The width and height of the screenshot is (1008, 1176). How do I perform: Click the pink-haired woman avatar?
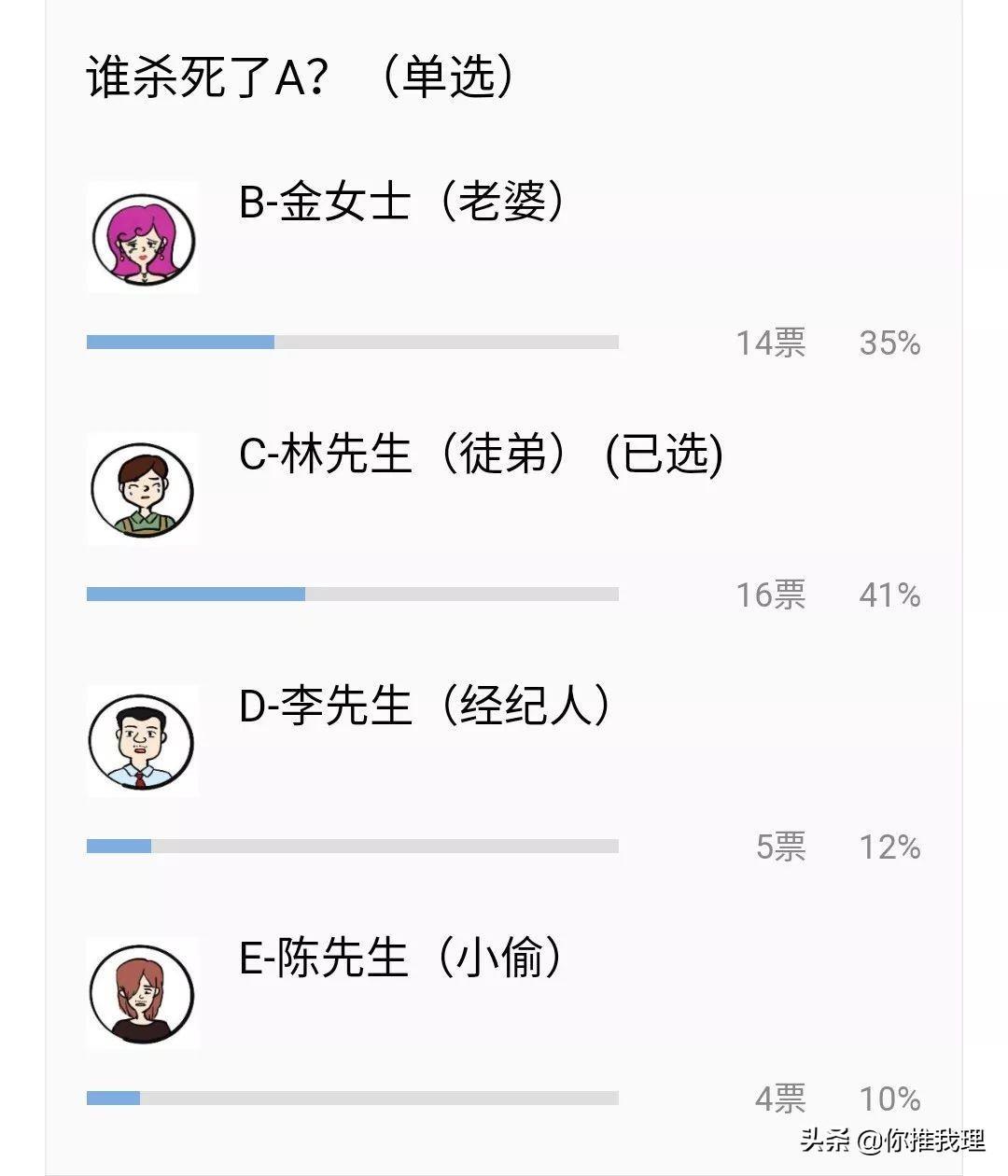[143, 238]
